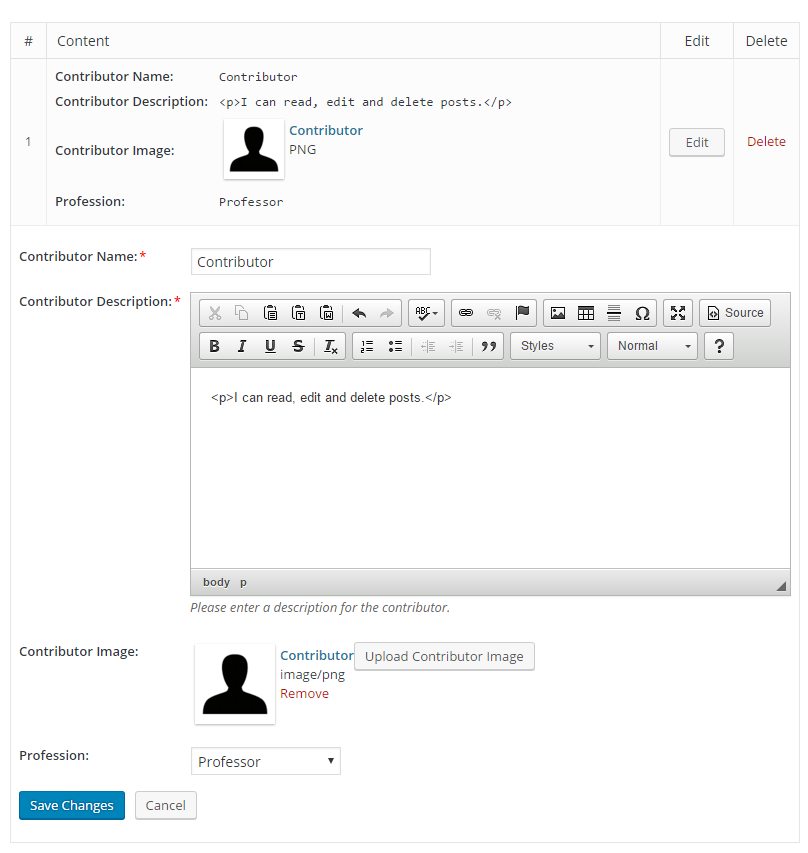Click the Unlink icon
This screenshot has height=853, width=808.
point(494,313)
